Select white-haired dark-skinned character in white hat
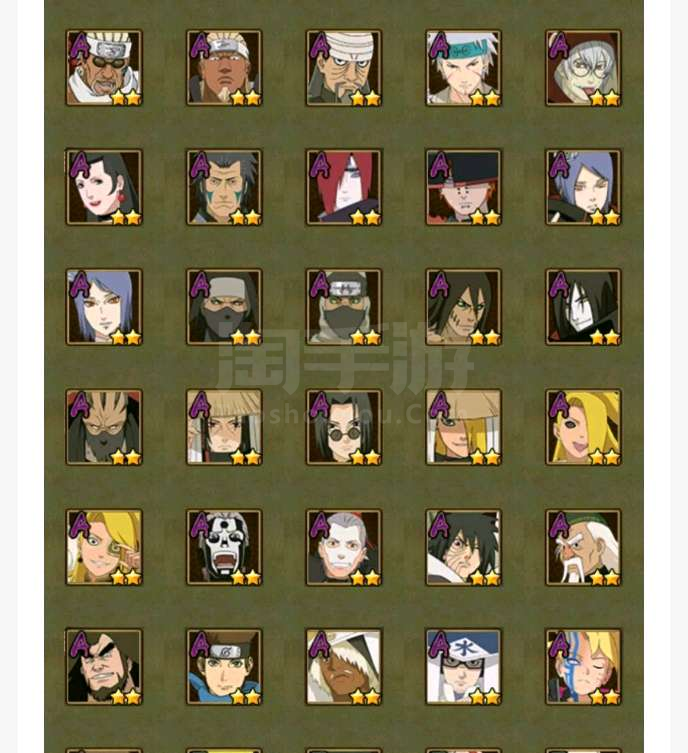 (x=344, y=667)
